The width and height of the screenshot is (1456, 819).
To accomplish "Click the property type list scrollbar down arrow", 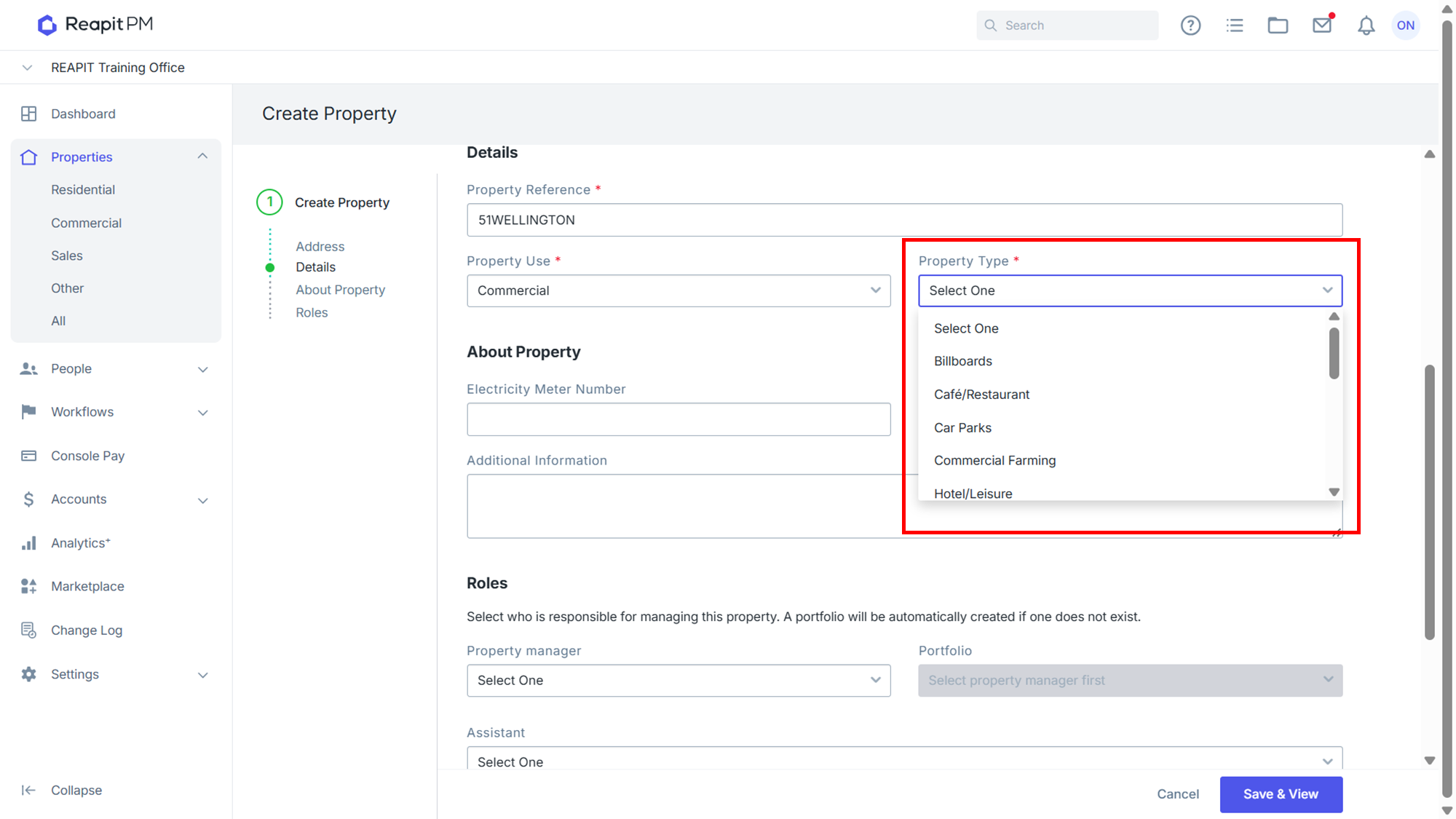I will tap(1334, 492).
